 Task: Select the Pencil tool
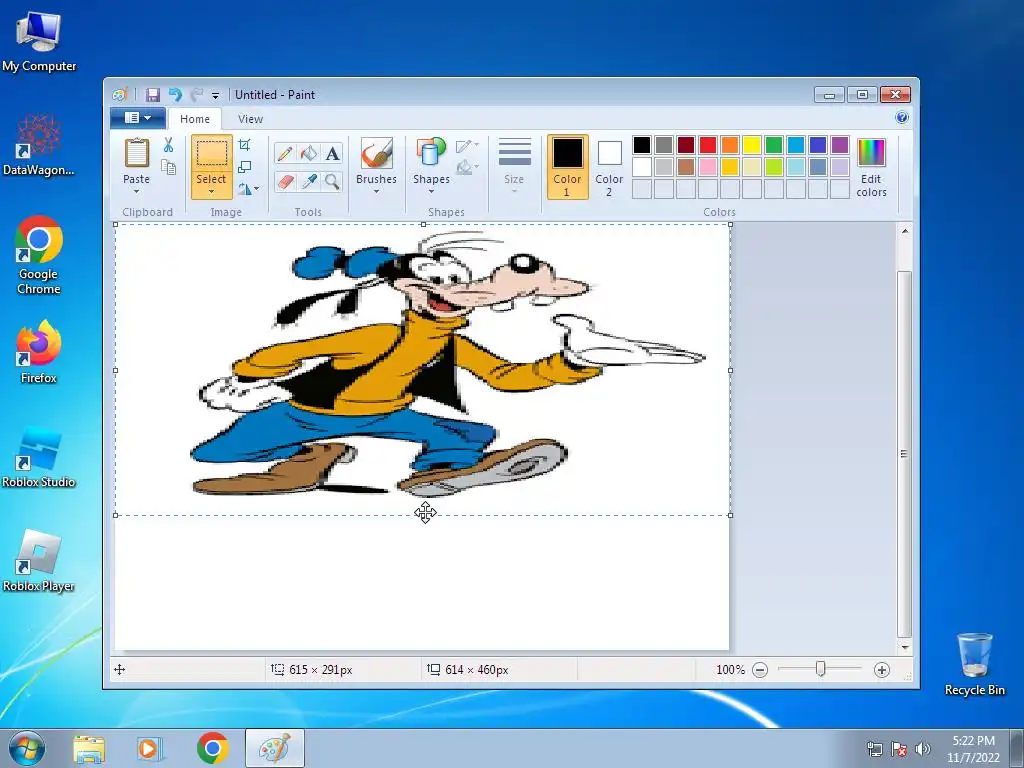click(x=285, y=153)
